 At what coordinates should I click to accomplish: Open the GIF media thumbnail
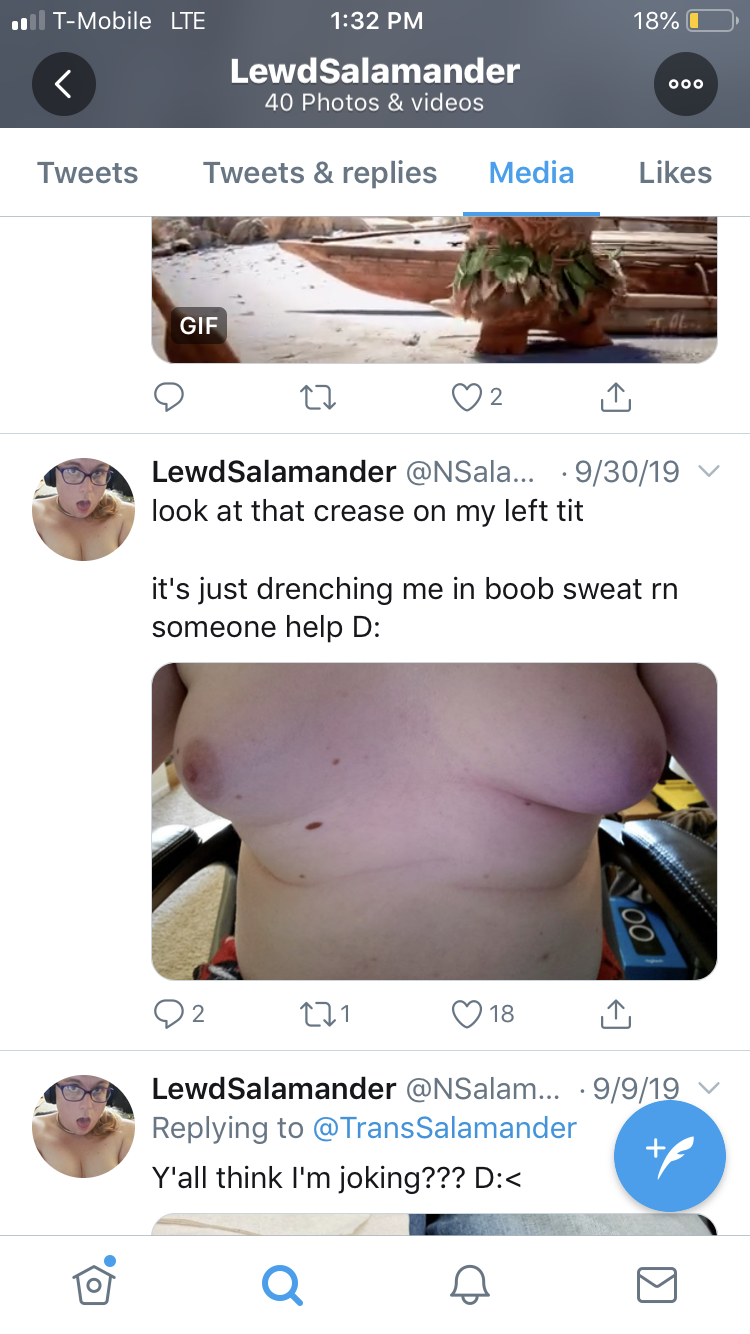[434, 290]
